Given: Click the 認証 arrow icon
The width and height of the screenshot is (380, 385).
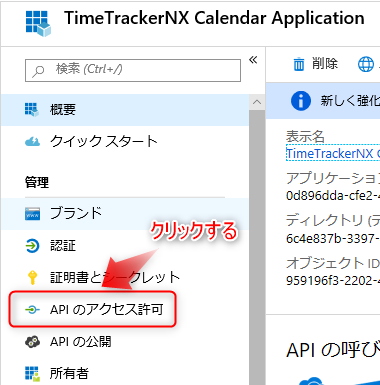Looking at the screenshot, I should (x=32, y=246).
